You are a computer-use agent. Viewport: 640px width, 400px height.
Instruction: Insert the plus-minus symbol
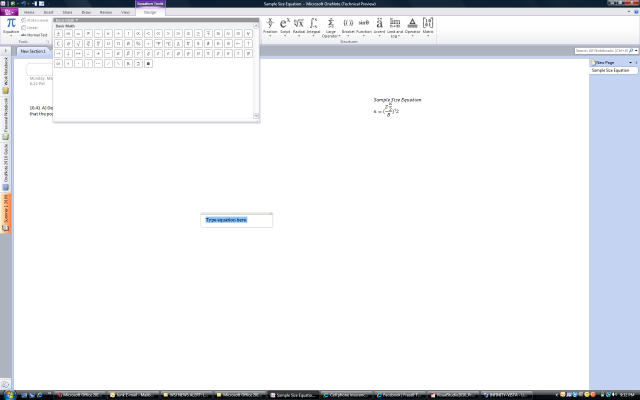click(x=58, y=33)
